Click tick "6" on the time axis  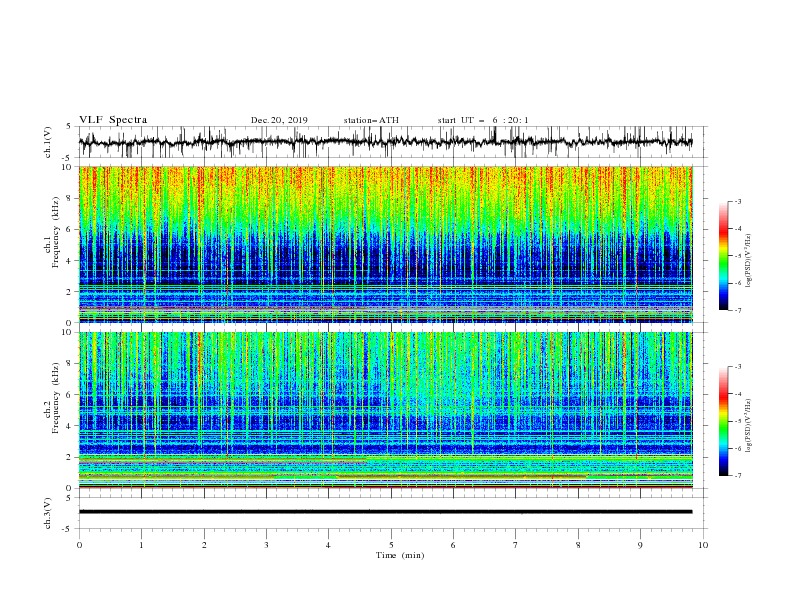453,545
